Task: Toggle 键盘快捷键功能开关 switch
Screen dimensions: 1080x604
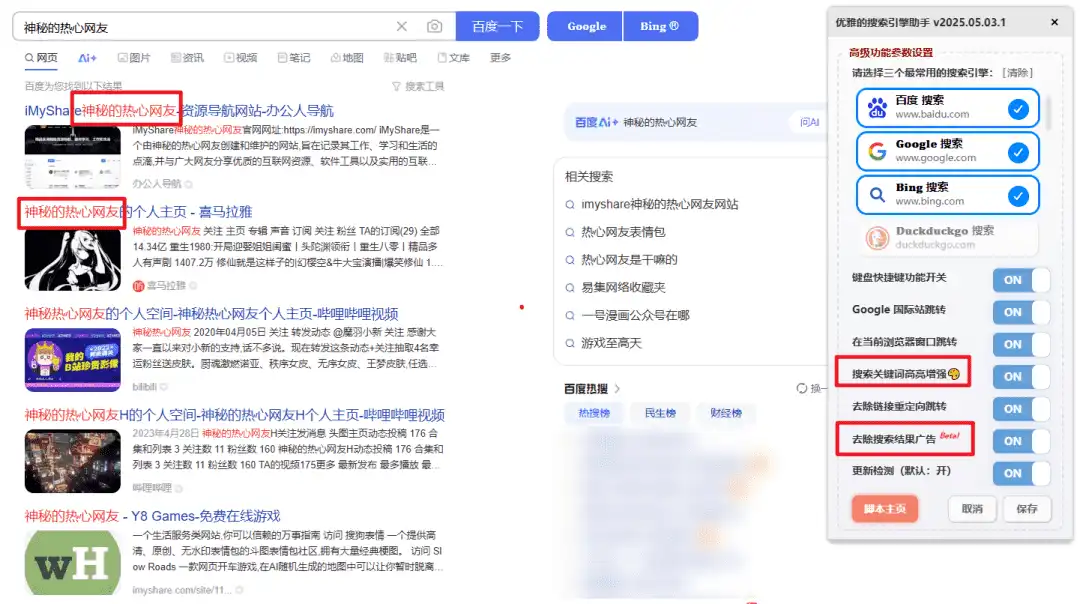Action: point(1021,280)
